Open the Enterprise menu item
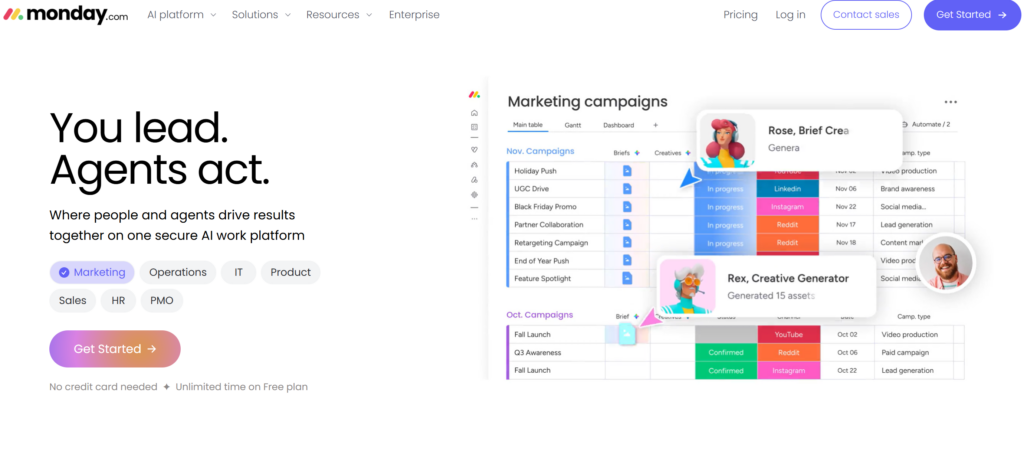The width and height of the screenshot is (1024, 464). 414,14
